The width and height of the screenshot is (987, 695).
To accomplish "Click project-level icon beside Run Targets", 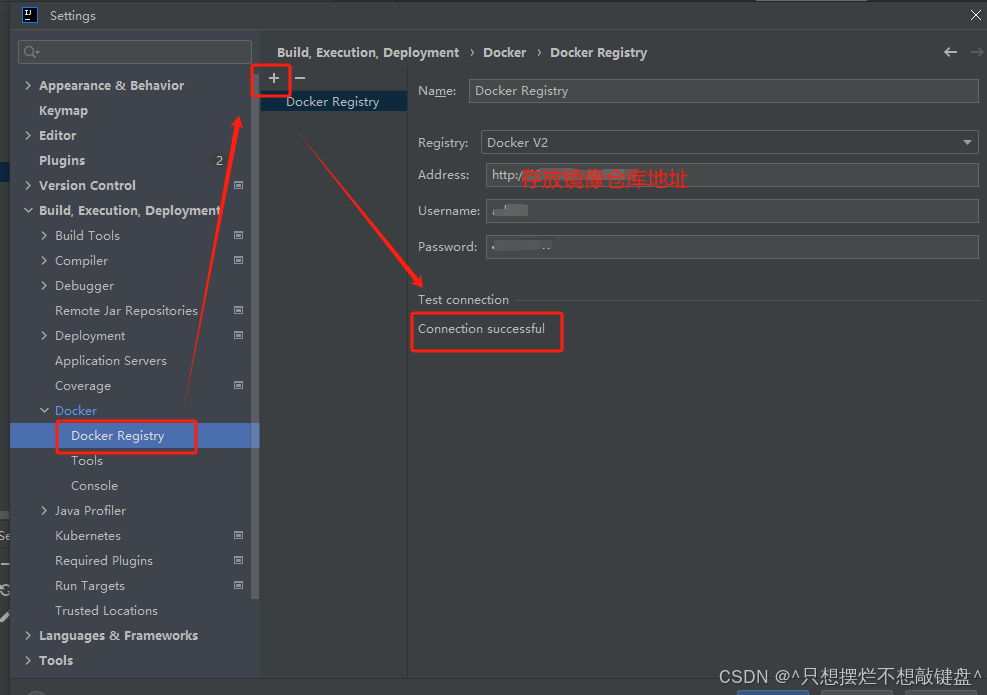I will (239, 585).
